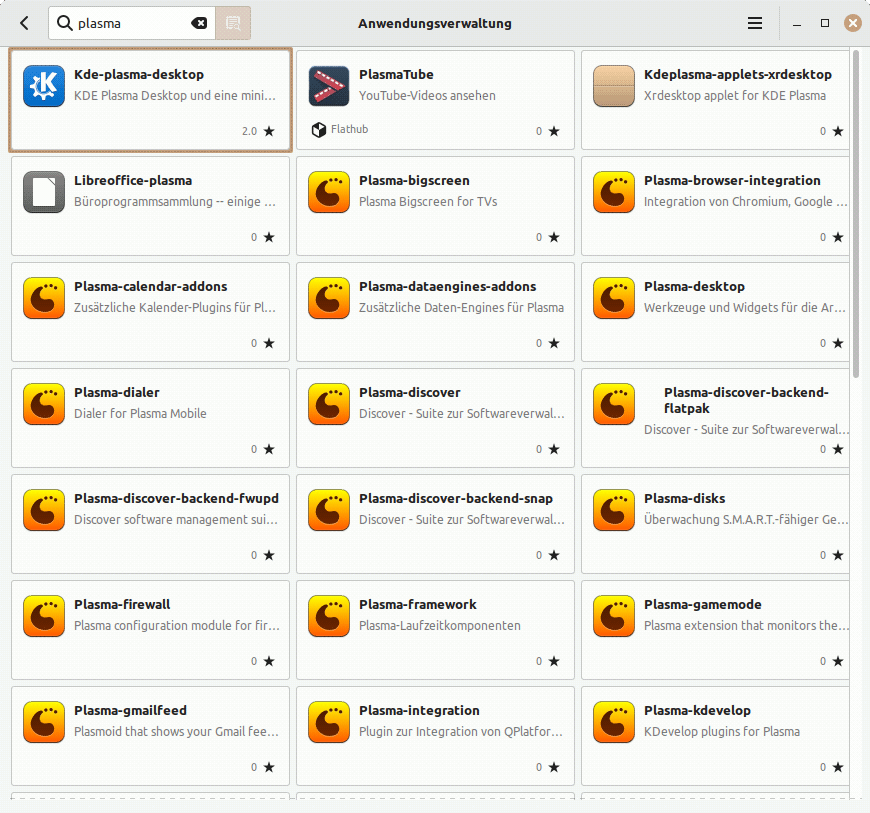Click the Plasma-firewall KDE icon
The height and width of the screenshot is (813, 870).
click(x=42, y=616)
